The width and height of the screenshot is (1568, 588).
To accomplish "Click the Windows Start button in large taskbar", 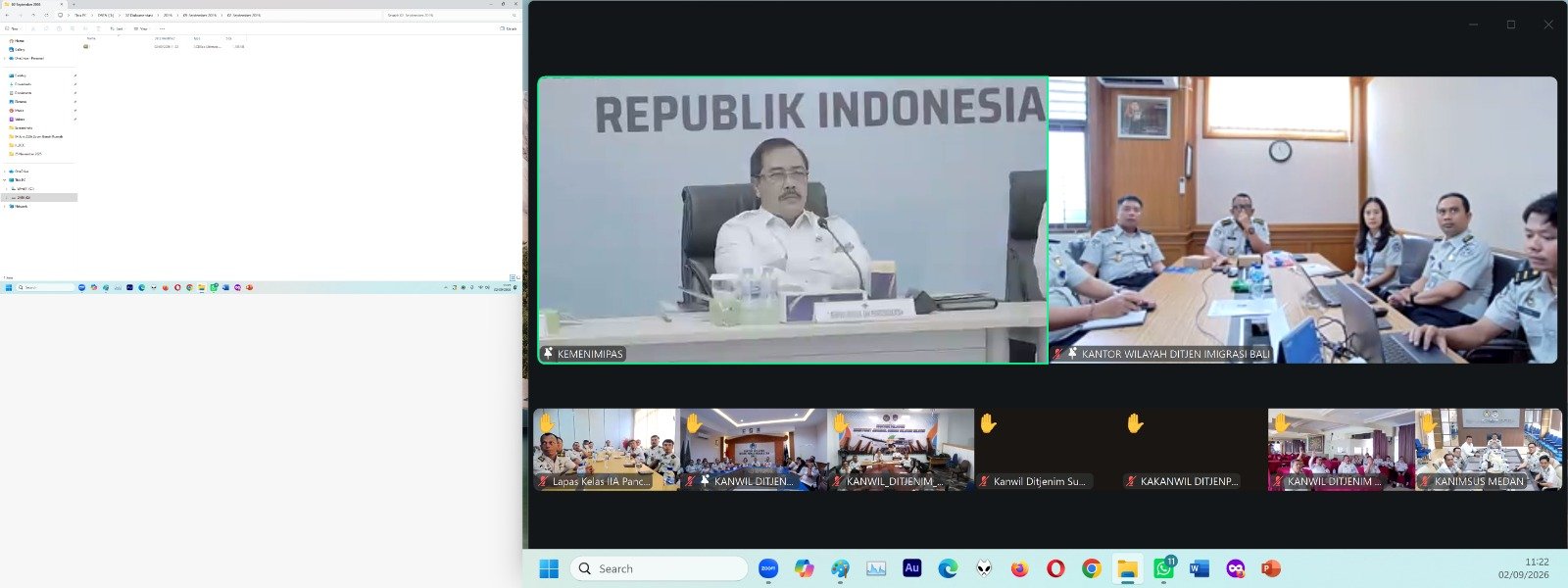I will point(549,568).
